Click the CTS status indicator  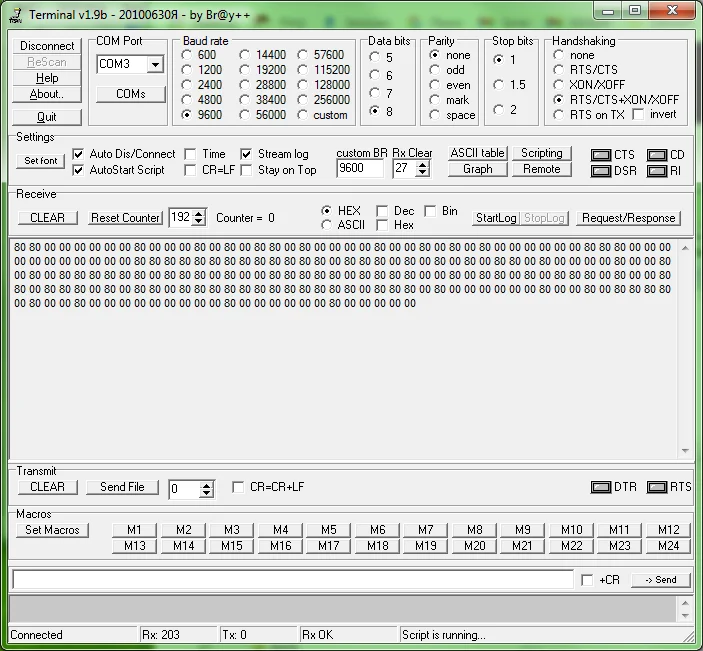(x=601, y=155)
